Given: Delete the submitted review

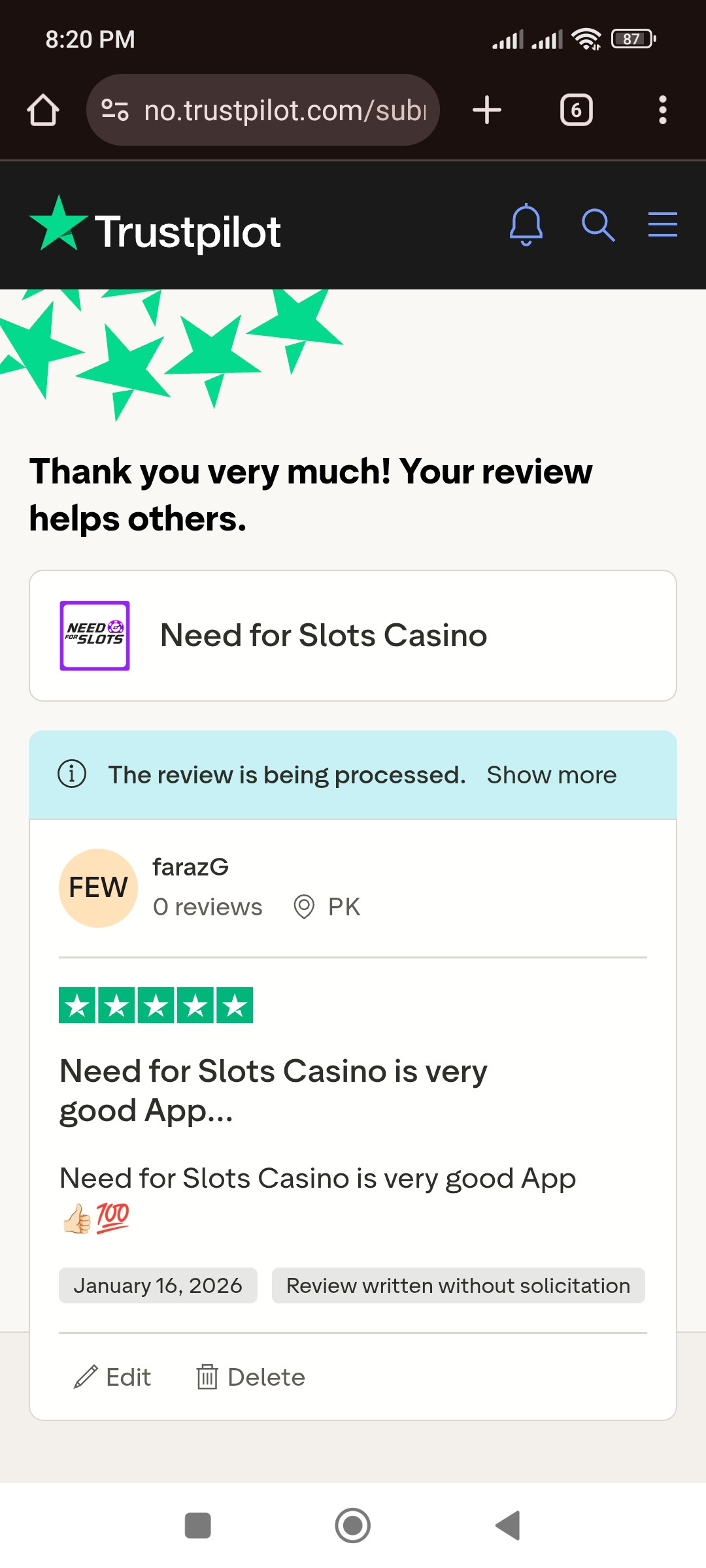Looking at the screenshot, I should (251, 1377).
